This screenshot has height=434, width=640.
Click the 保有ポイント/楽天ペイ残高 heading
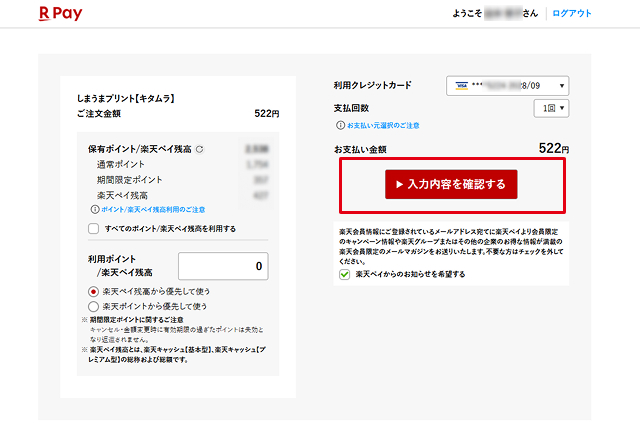pos(140,149)
